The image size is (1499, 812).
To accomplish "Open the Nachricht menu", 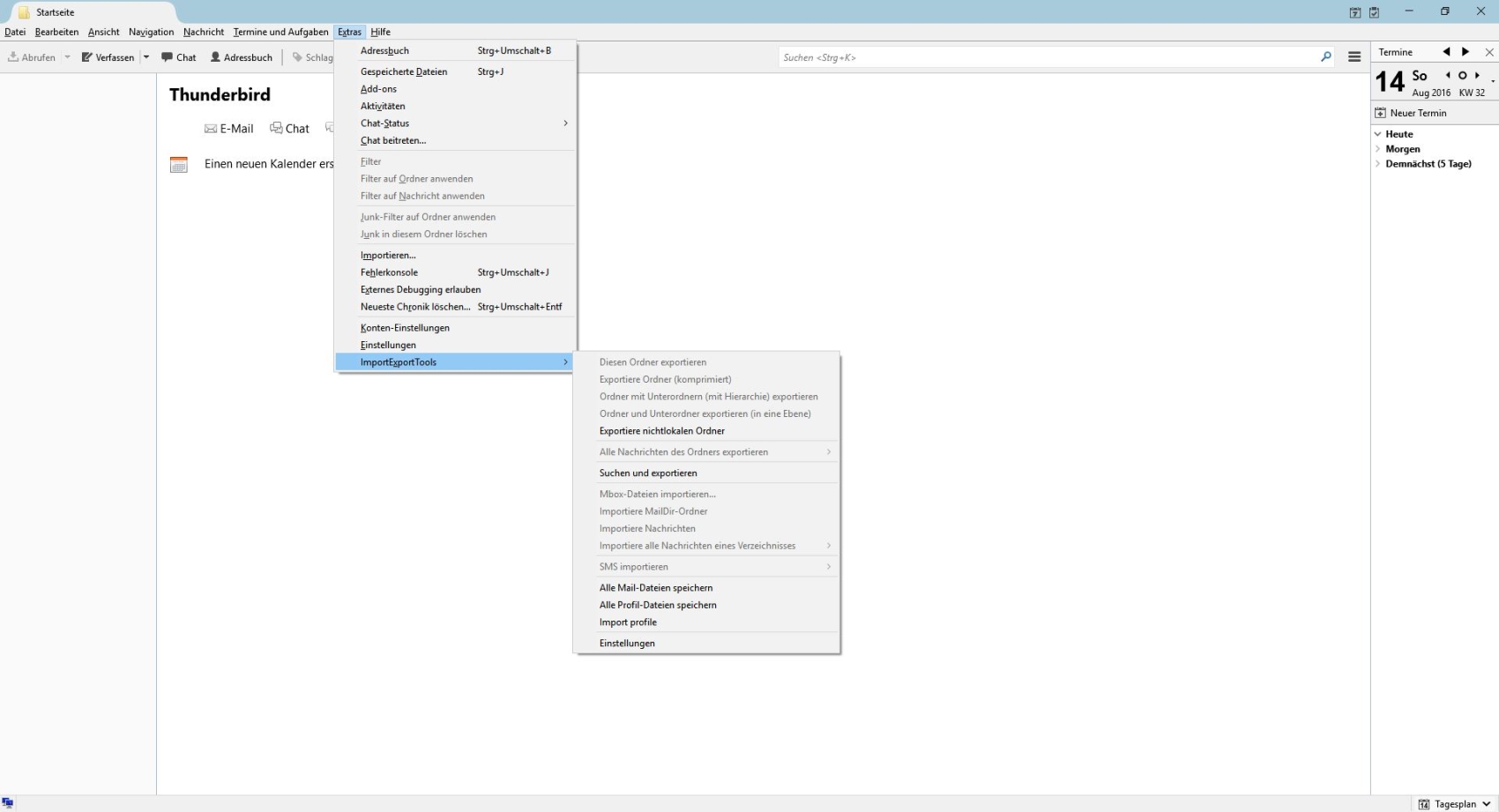I will tap(204, 32).
